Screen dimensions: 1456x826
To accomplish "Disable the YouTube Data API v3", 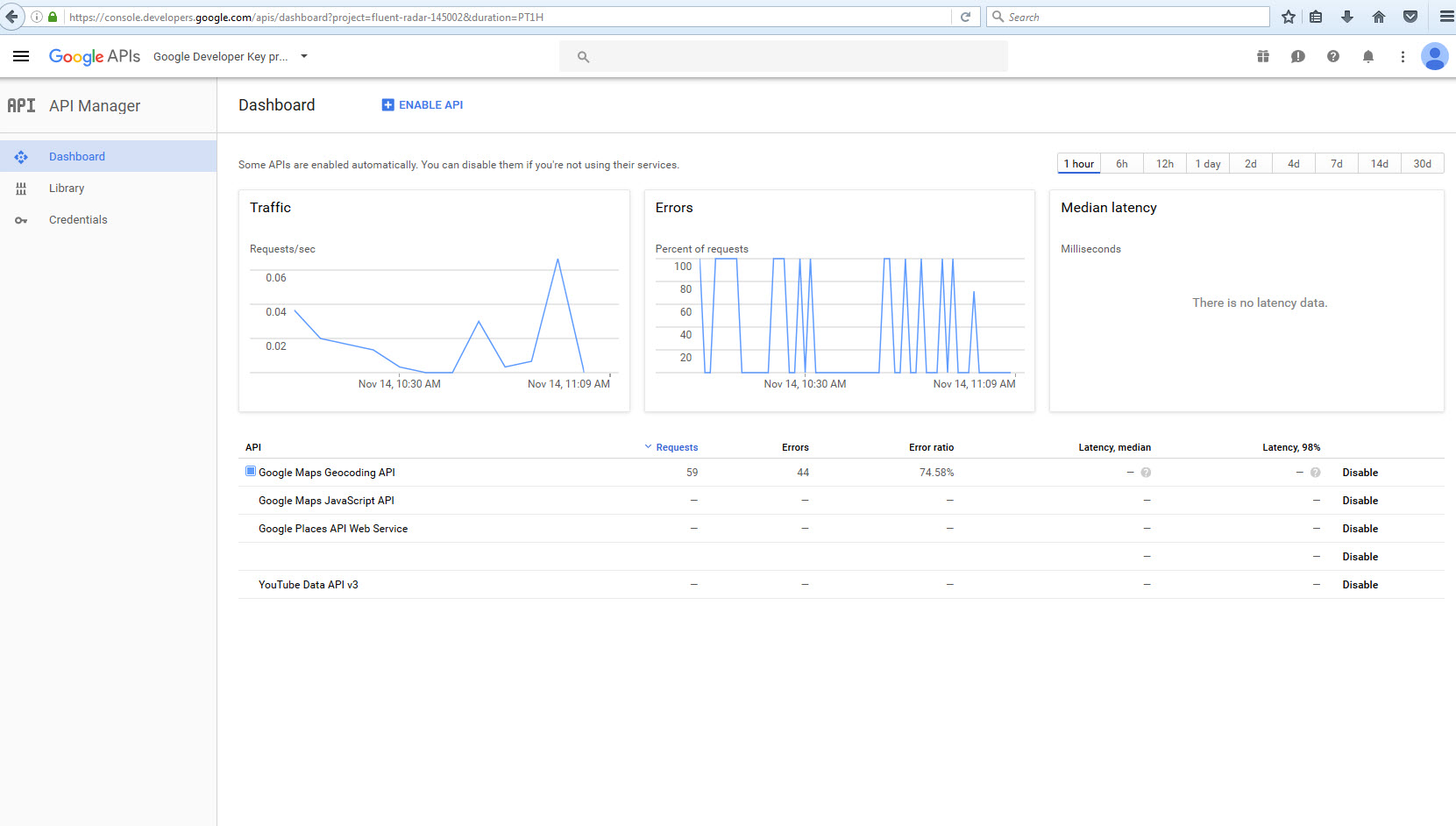I will (x=1360, y=585).
